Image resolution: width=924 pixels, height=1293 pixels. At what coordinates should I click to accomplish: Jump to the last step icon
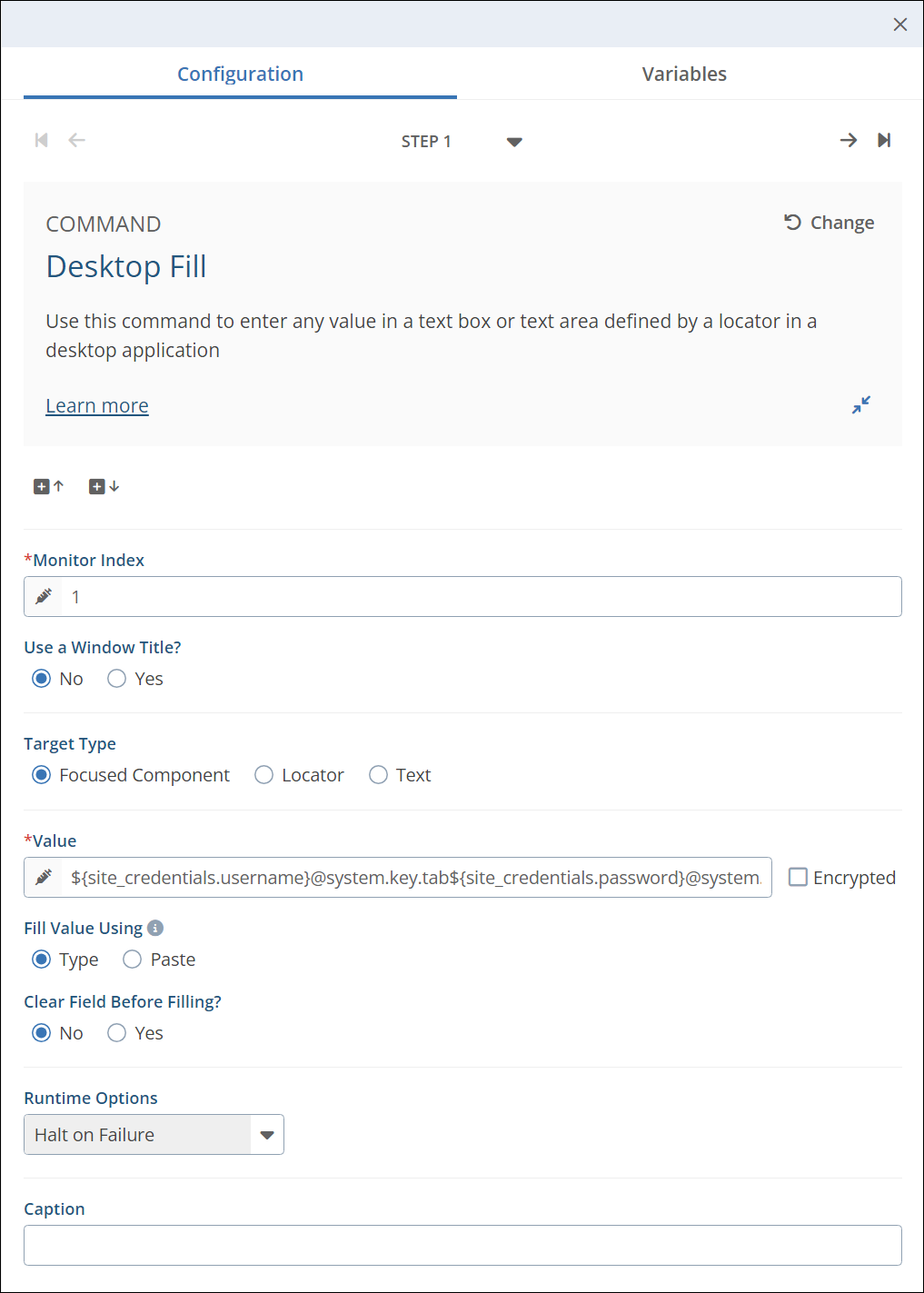pyautogui.click(x=884, y=140)
